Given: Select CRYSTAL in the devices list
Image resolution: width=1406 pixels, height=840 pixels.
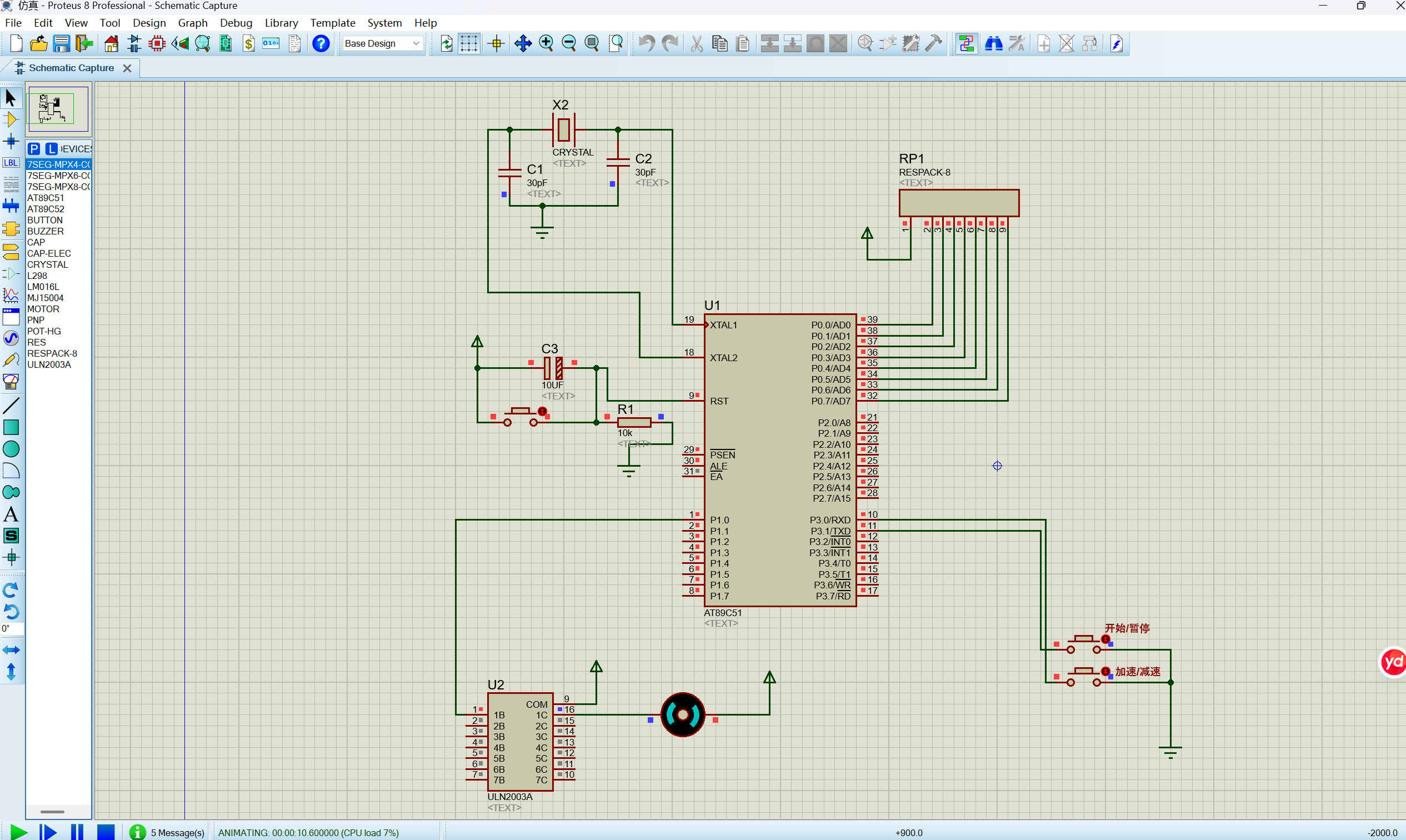Looking at the screenshot, I should point(48,264).
